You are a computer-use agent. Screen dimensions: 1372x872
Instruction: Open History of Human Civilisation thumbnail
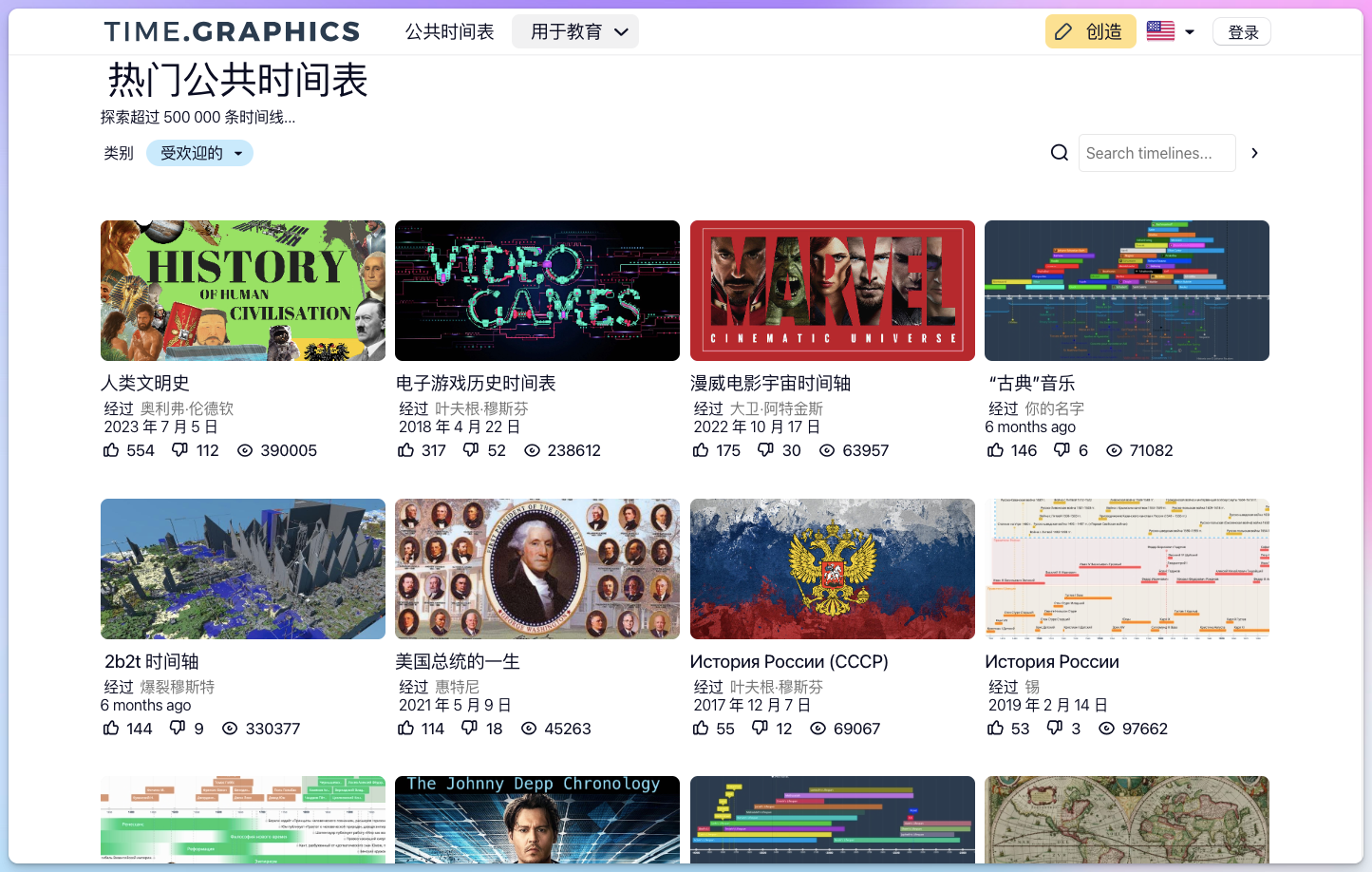point(243,291)
